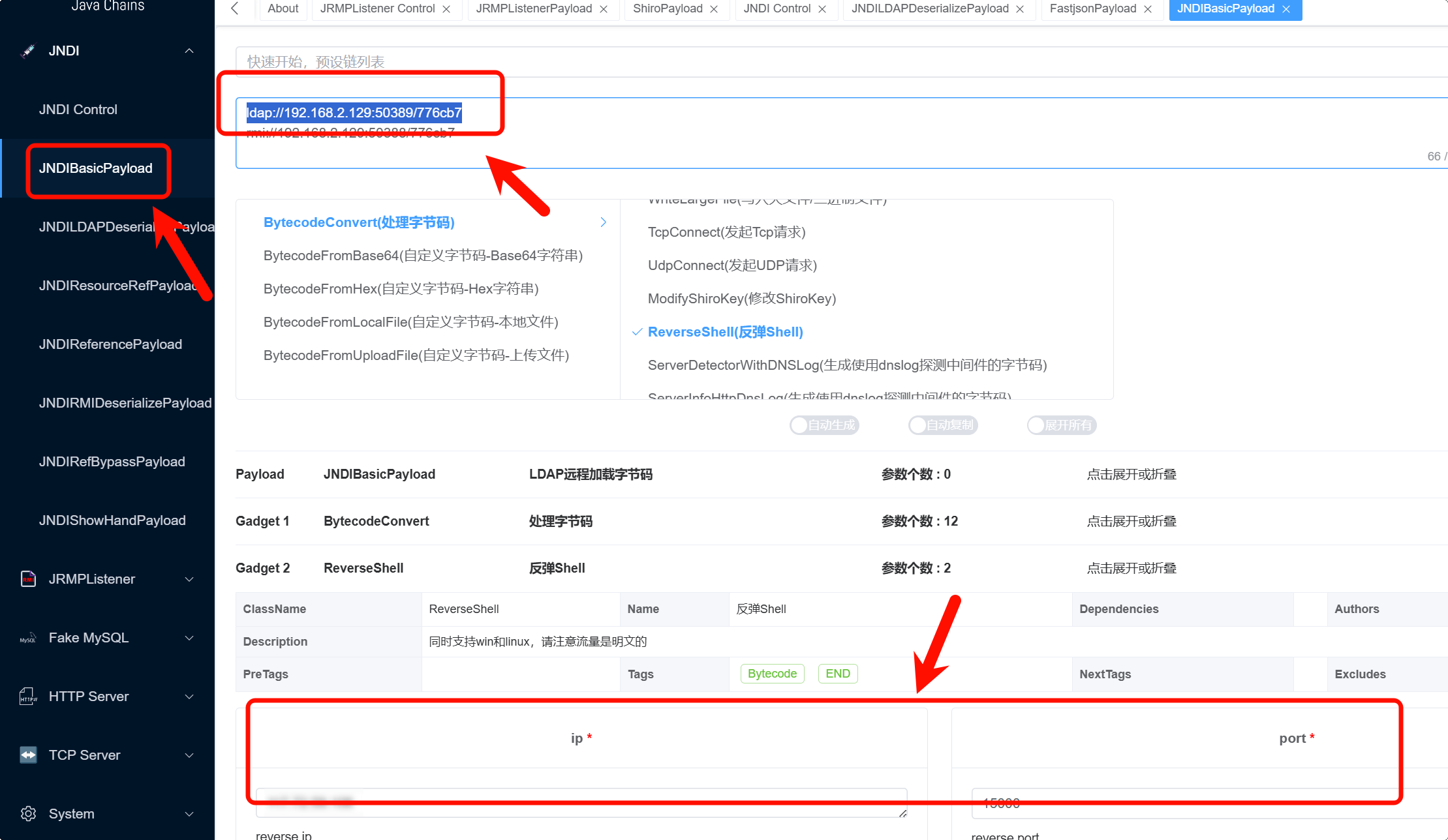This screenshot has width=1448, height=840.
Task: Enable the 展开所有 switch
Action: pyautogui.click(x=1061, y=425)
